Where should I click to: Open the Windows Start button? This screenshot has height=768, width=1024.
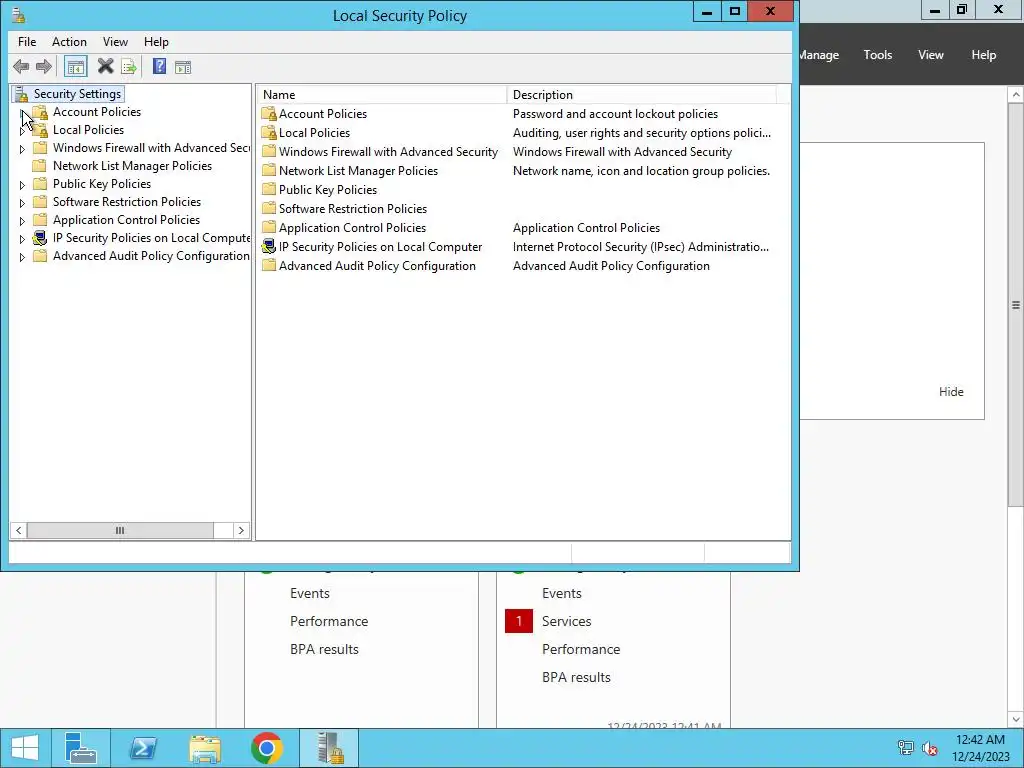click(x=25, y=748)
